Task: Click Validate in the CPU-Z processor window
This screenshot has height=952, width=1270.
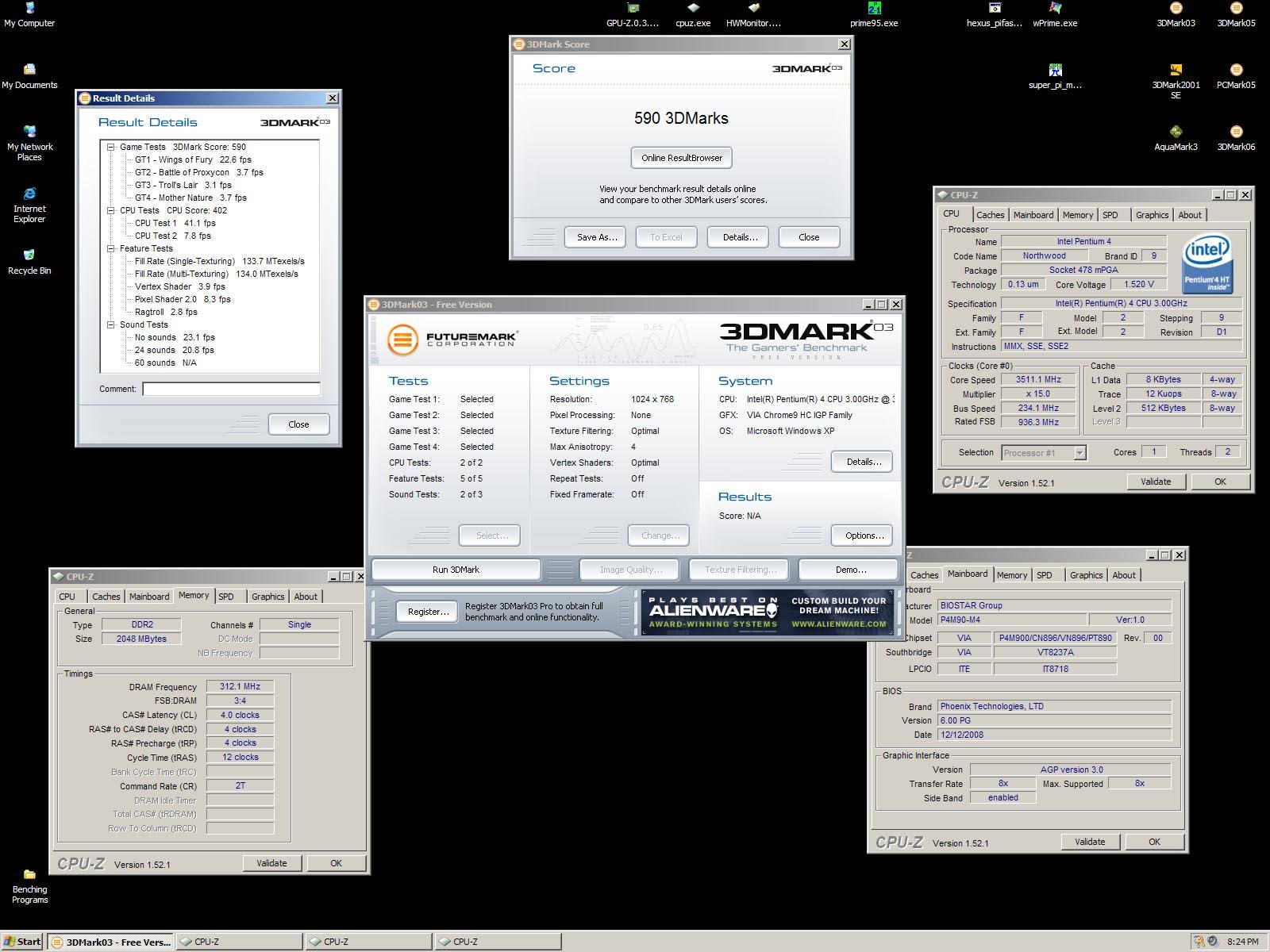Action: pyautogui.click(x=1156, y=482)
